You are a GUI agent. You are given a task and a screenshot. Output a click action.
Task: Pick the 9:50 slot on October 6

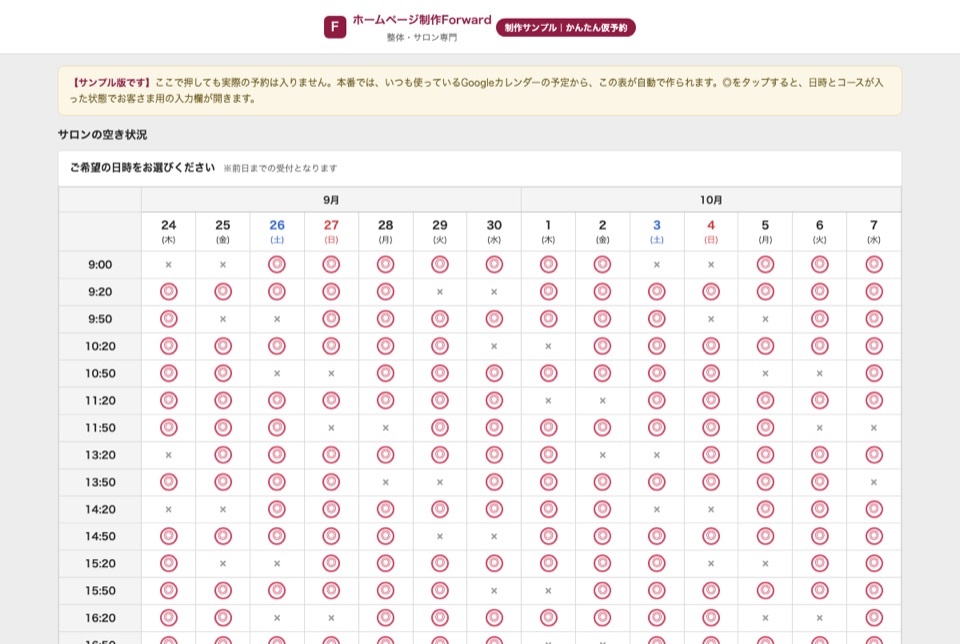coord(820,319)
